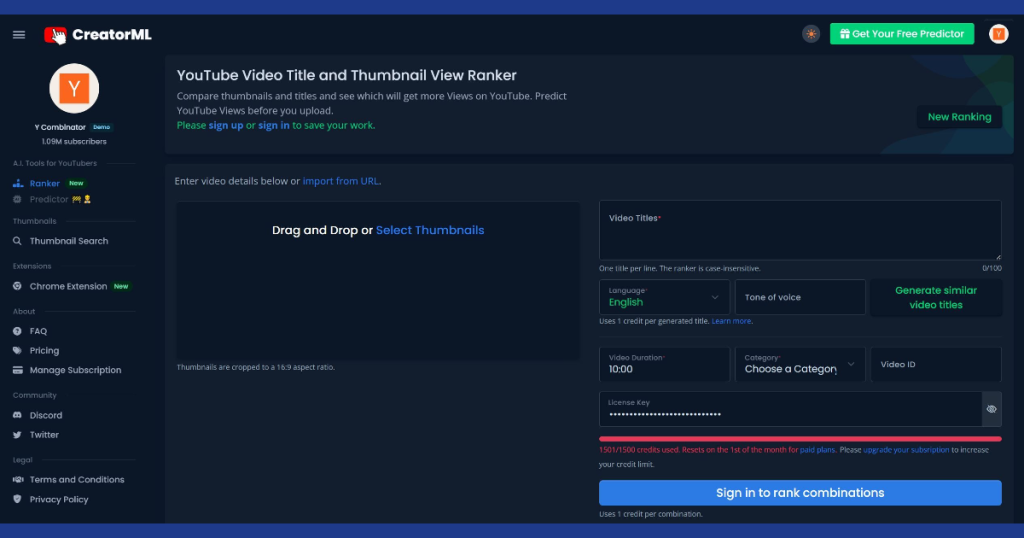The image size is (1024, 538).
Task: Open Manage Subscription
Action: click(75, 370)
